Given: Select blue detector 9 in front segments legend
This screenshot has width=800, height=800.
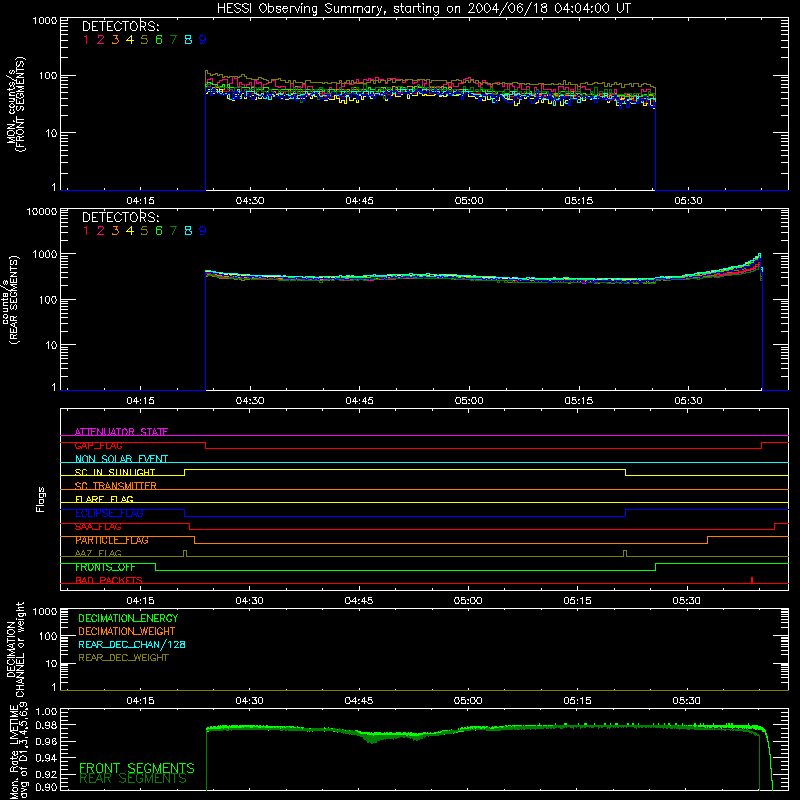Looking at the screenshot, I should click(x=203, y=40).
